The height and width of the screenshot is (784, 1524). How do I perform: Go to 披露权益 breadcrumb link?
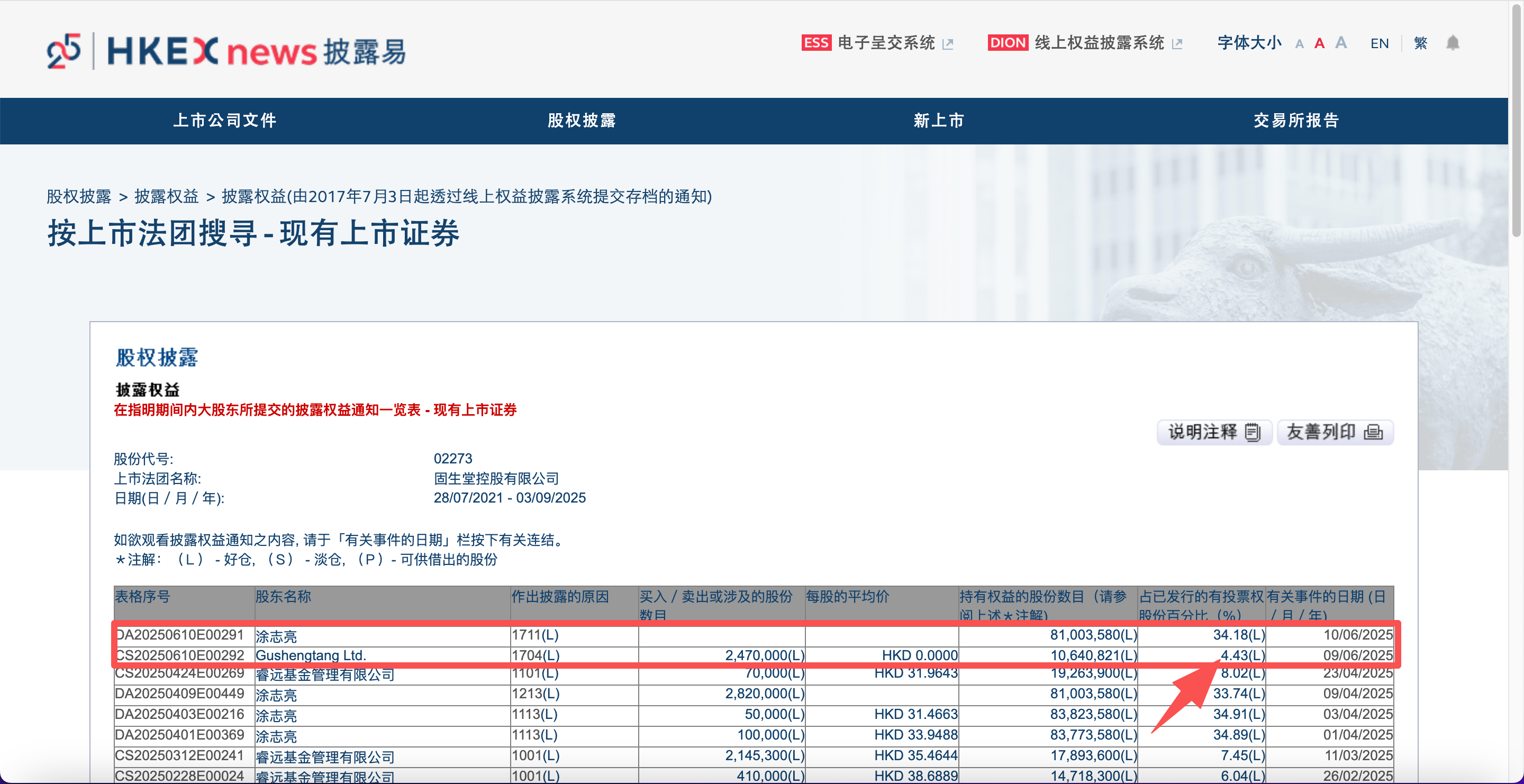pos(166,196)
